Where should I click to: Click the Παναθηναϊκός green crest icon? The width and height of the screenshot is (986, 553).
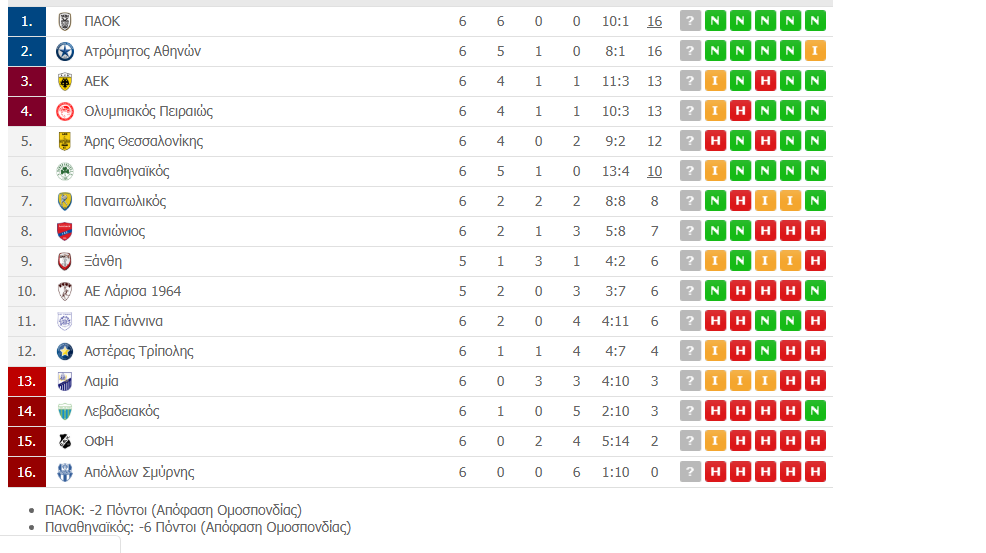[x=65, y=171]
